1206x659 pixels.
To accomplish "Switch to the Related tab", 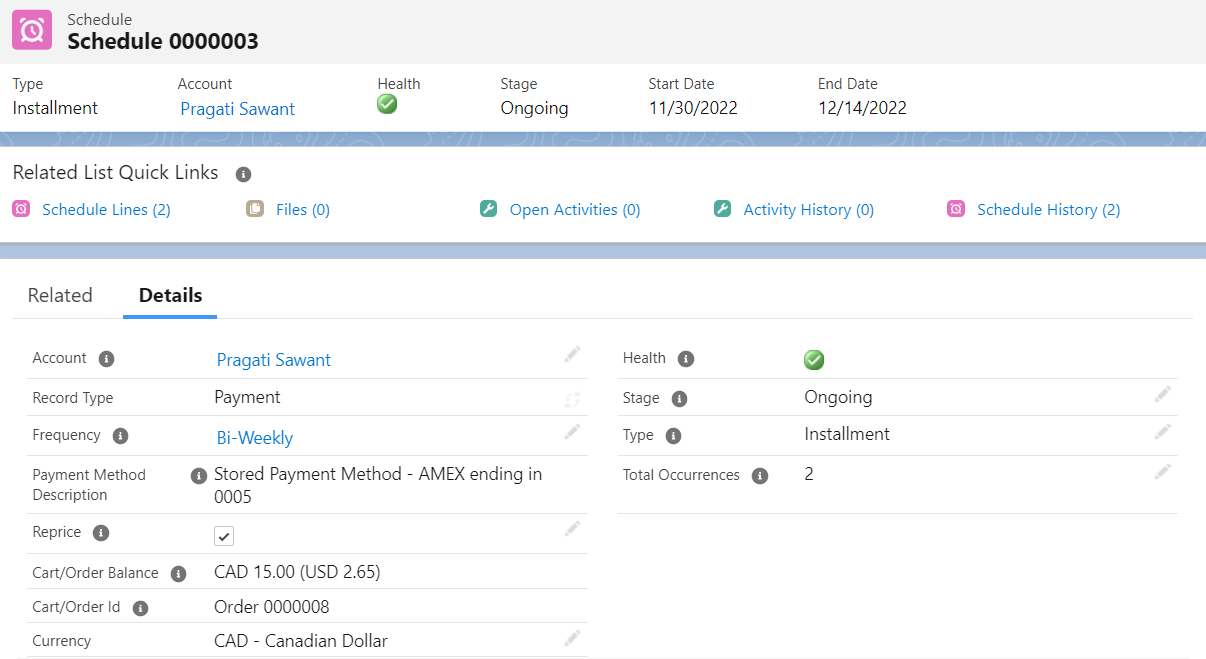I will 60,296.
